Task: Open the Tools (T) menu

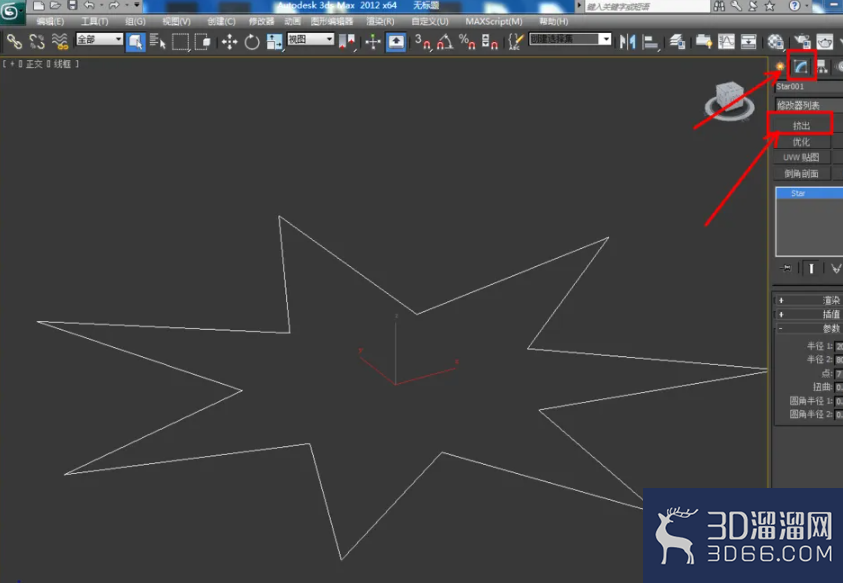Action: (x=95, y=22)
